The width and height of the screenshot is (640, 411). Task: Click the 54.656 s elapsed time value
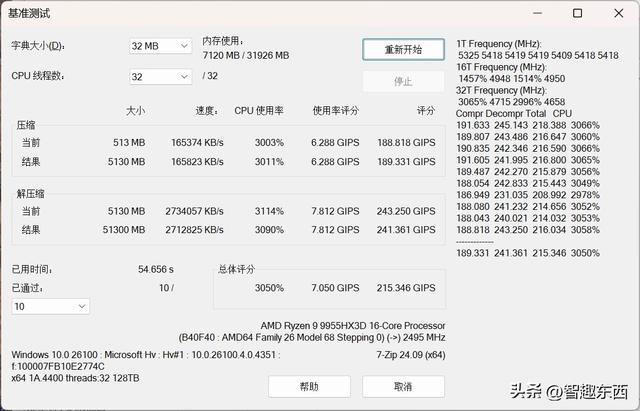[x=156, y=269]
